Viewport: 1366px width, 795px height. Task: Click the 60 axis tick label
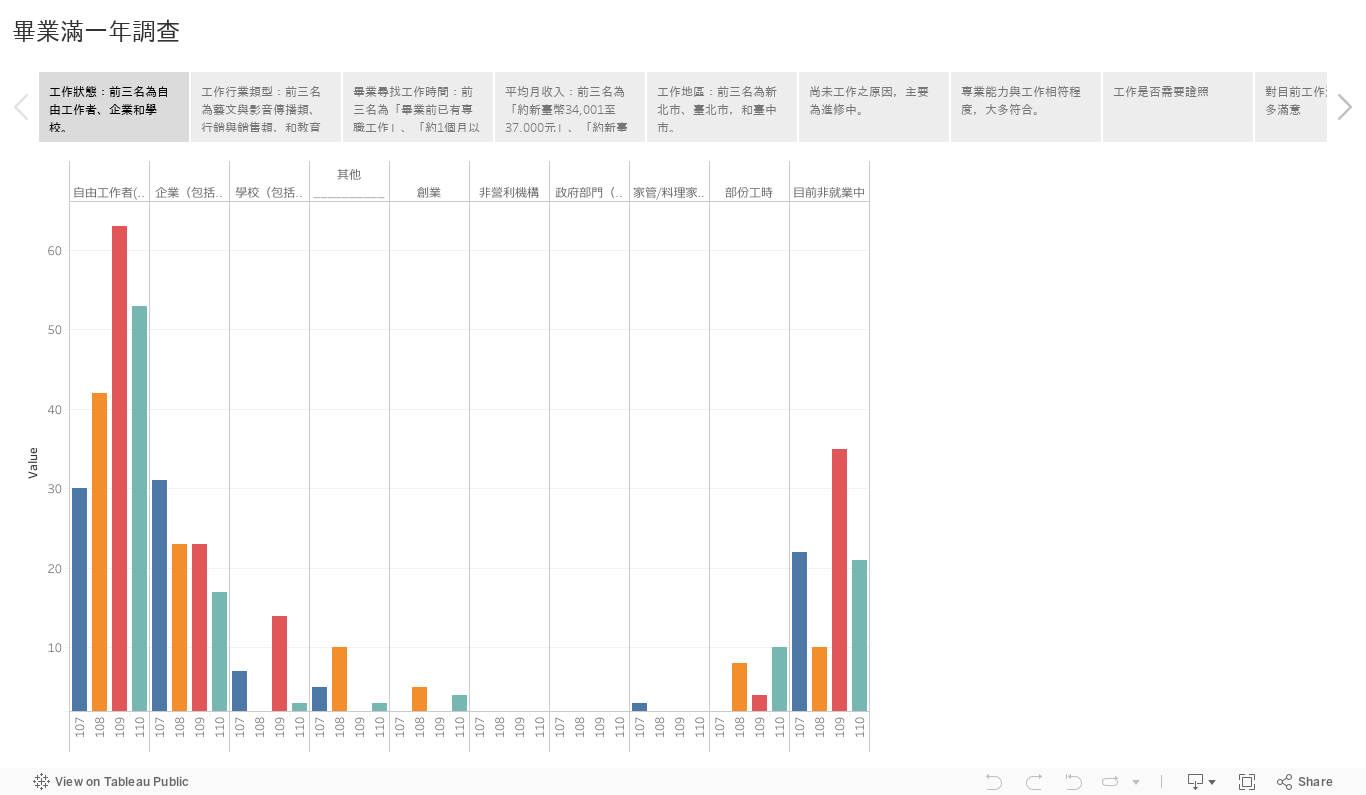click(54, 250)
